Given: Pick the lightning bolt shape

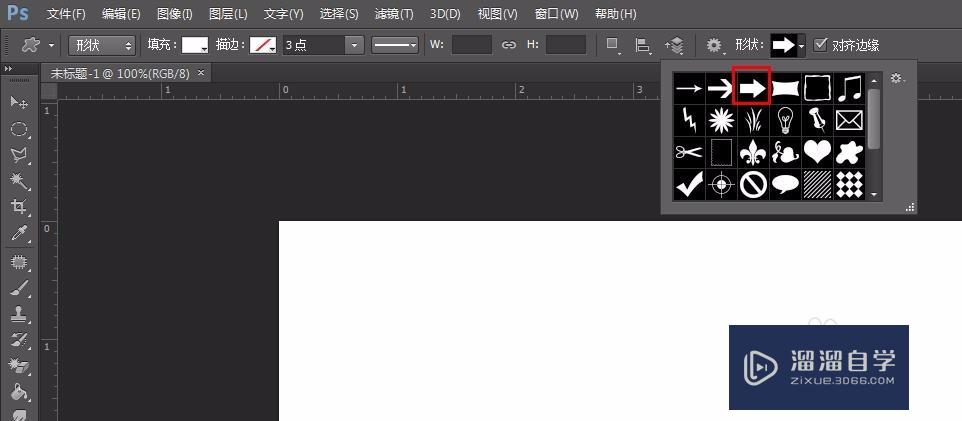Looking at the screenshot, I should click(x=689, y=121).
